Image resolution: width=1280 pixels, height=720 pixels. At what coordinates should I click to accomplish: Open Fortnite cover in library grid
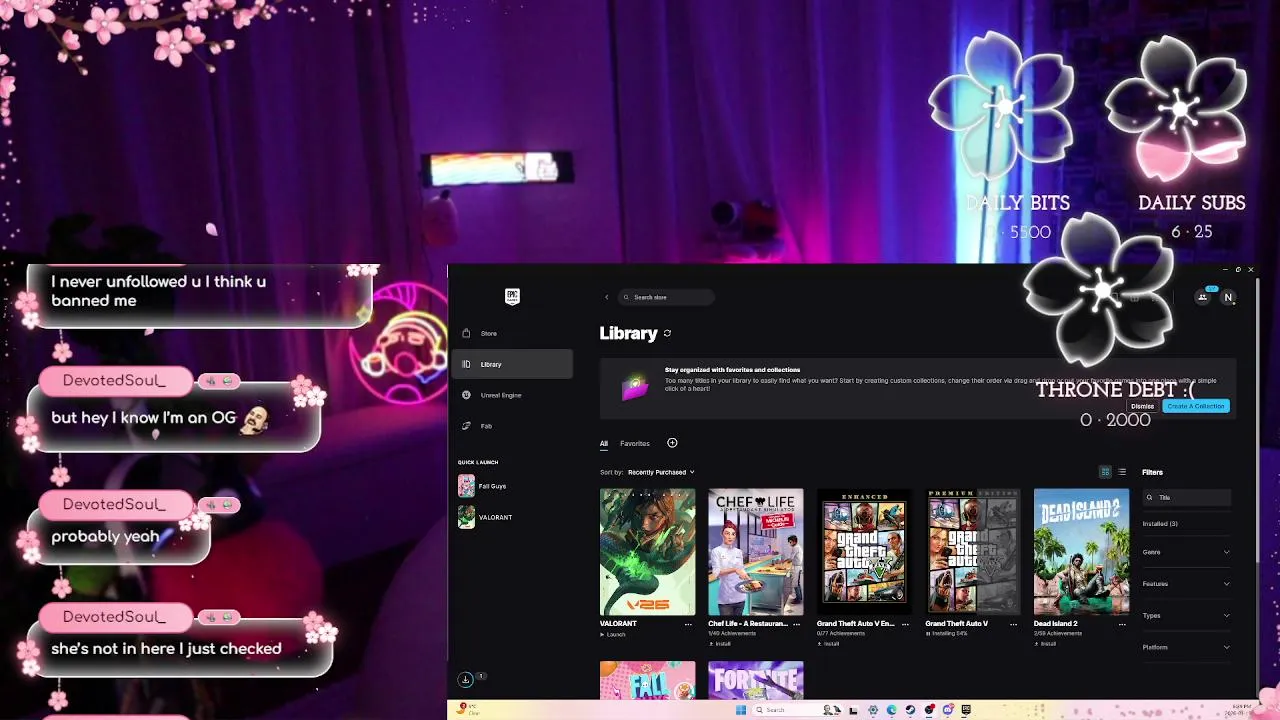coord(756,680)
